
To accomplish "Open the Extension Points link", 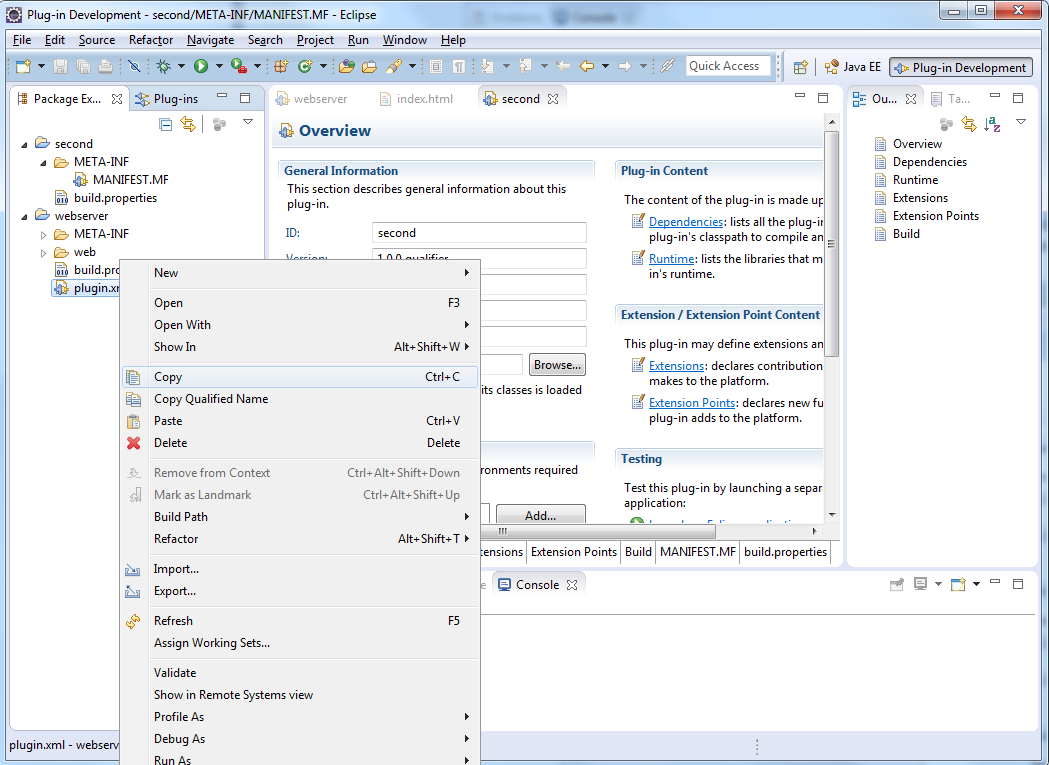I will click(x=692, y=402).
